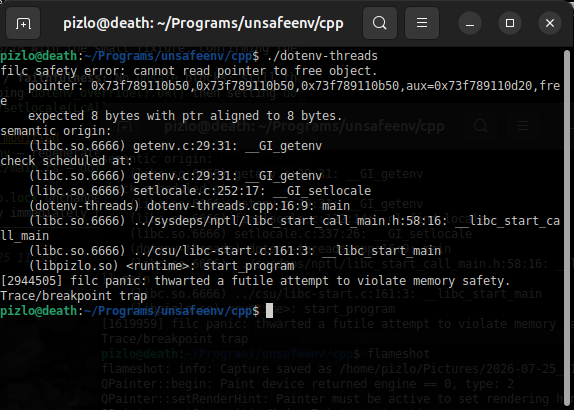Click 'check scheduled at:' text
The width and height of the screenshot is (574, 410).
pos(66,161)
